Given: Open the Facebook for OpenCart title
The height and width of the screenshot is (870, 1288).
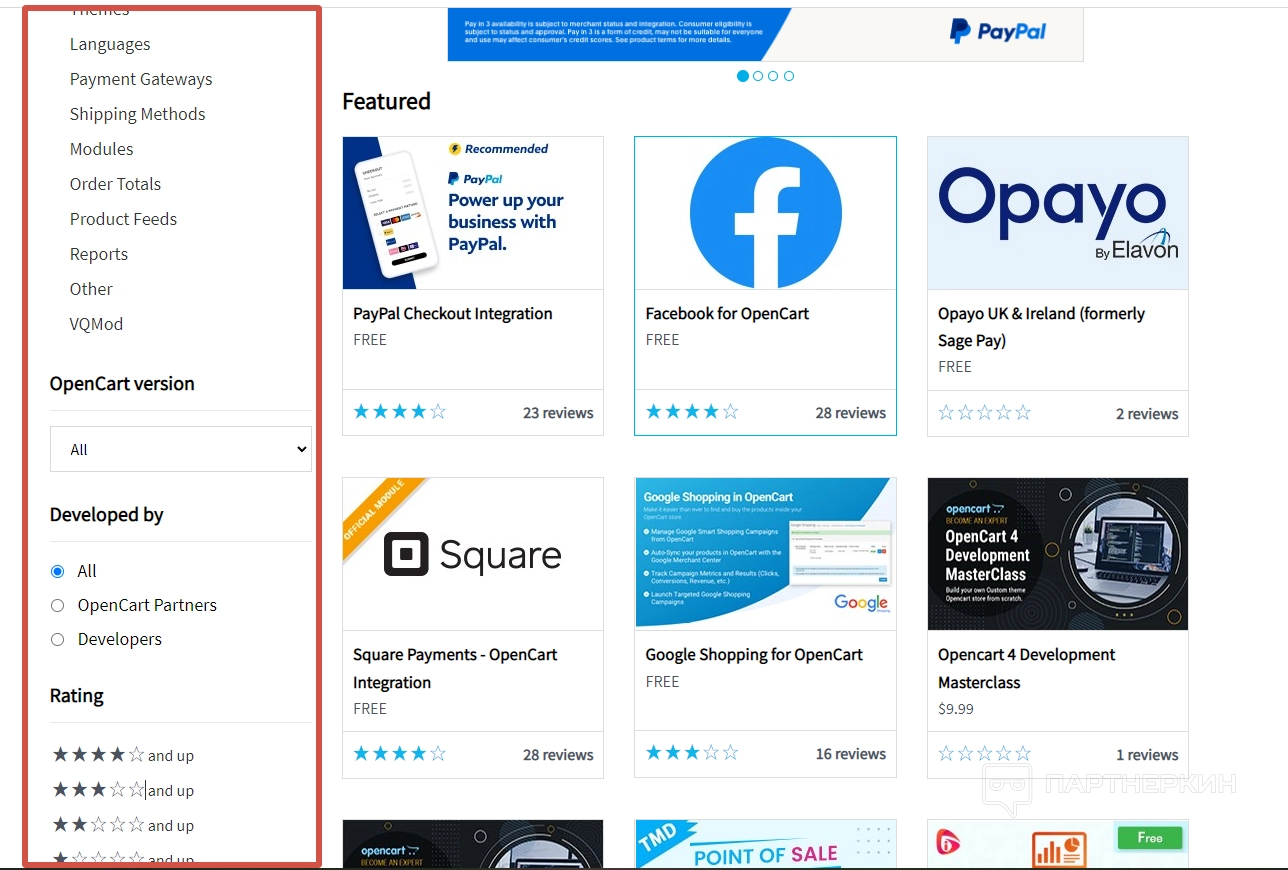Looking at the screenshot, I should [x=727, y=313].
